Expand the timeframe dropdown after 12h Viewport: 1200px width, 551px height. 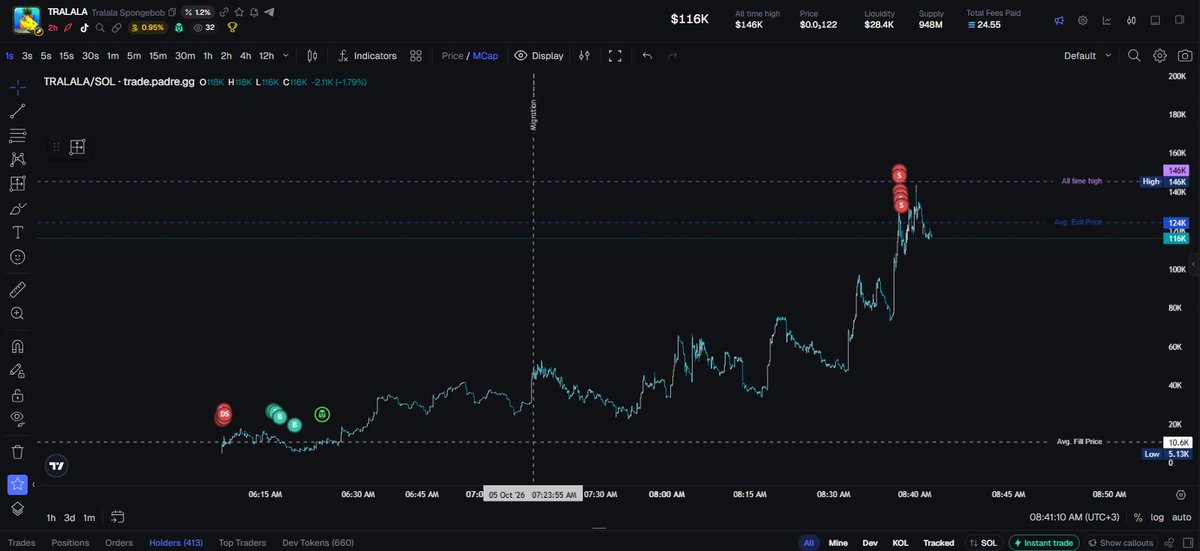[x=287, y=56]
